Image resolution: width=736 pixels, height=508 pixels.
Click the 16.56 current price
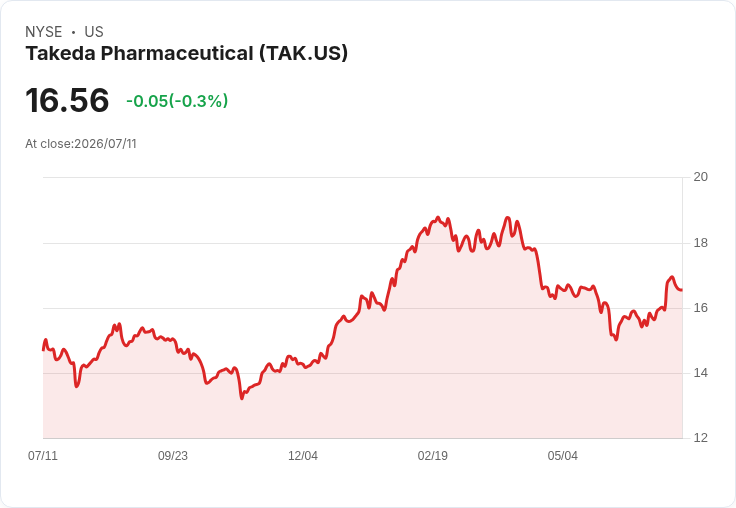(x=67, y=100)
